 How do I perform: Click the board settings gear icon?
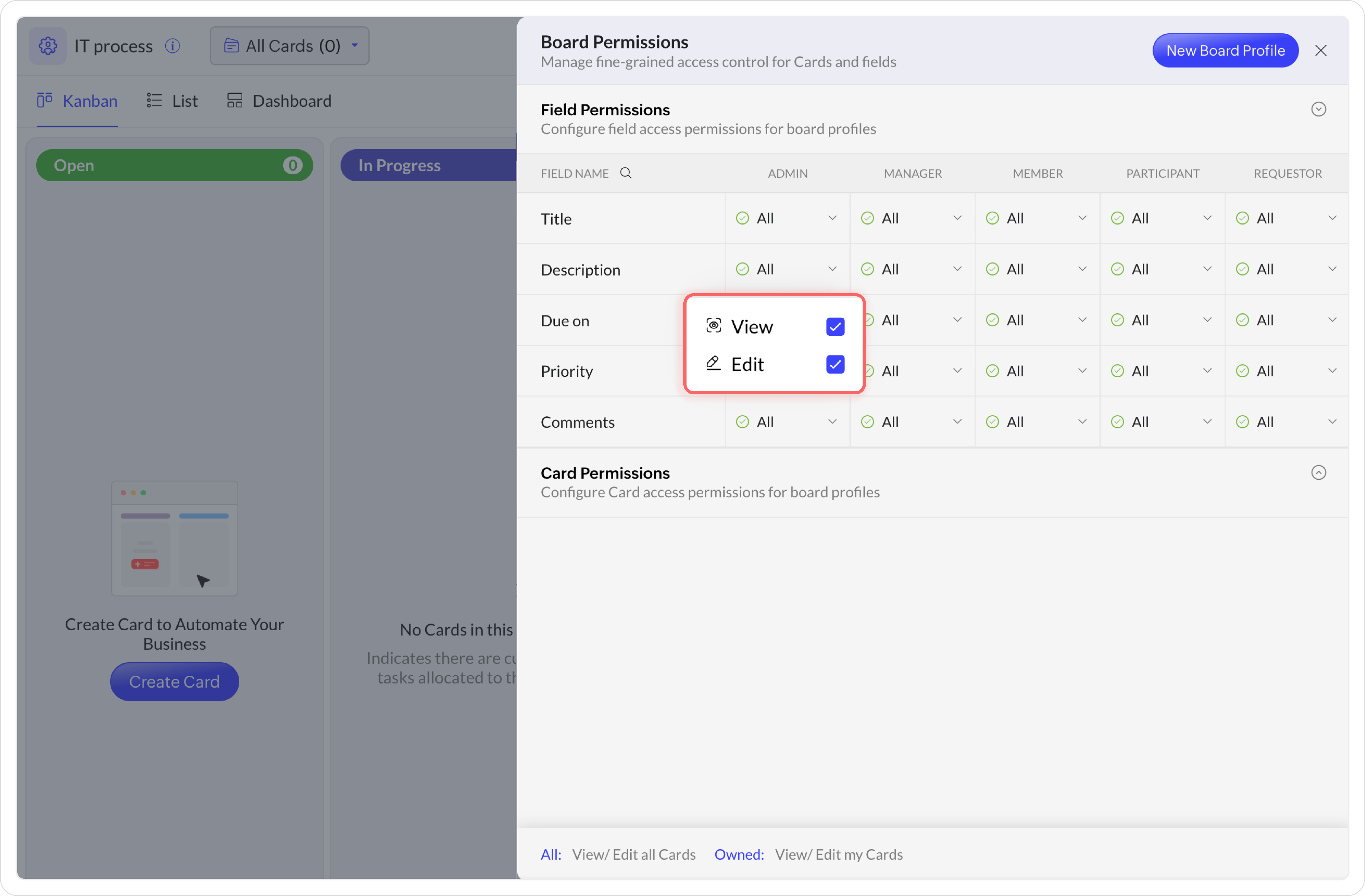[x=48, y=46]
